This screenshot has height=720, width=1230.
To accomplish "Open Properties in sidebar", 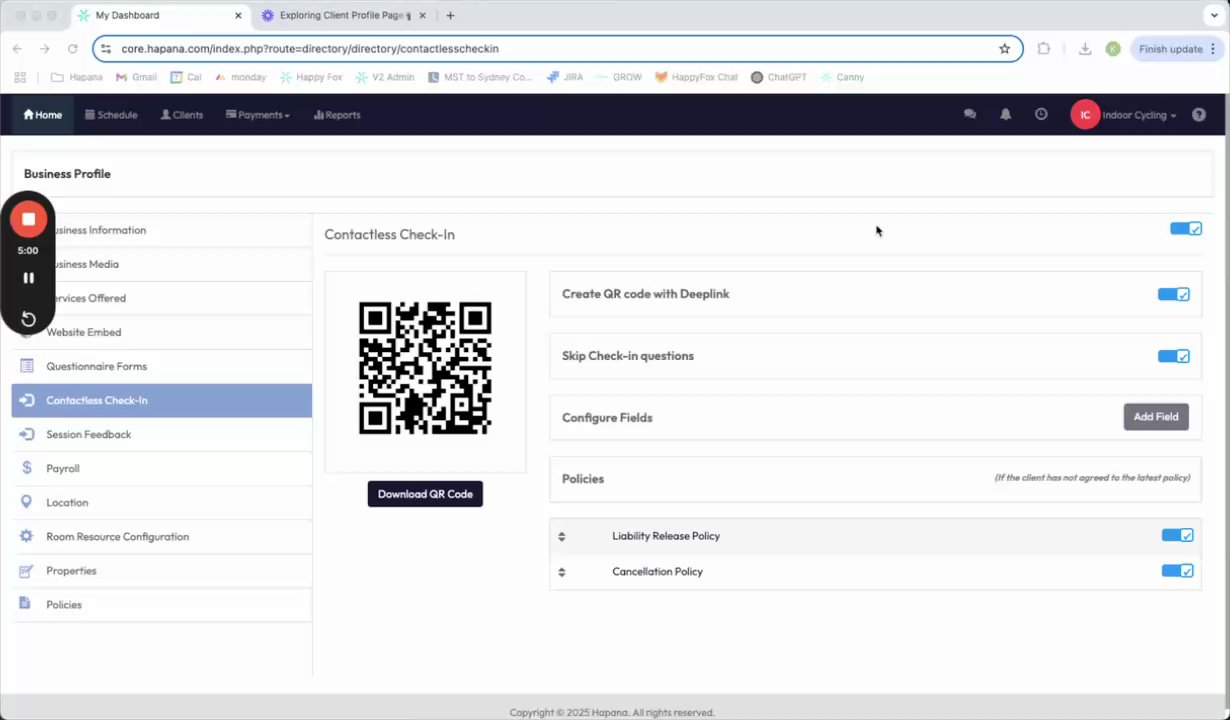I will click(x=162, y=570).
